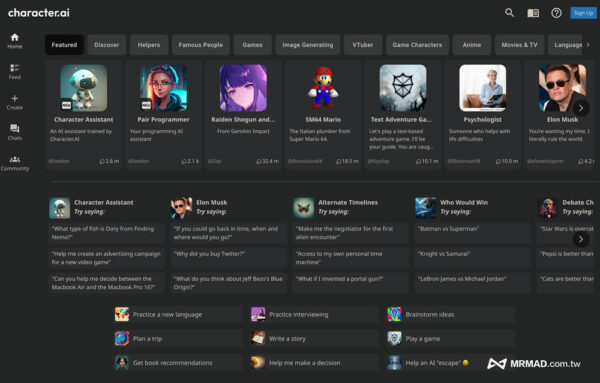Select "LeBron James vs Michael Jordan" prompt
600x383 pixels.
pos(473,283)
